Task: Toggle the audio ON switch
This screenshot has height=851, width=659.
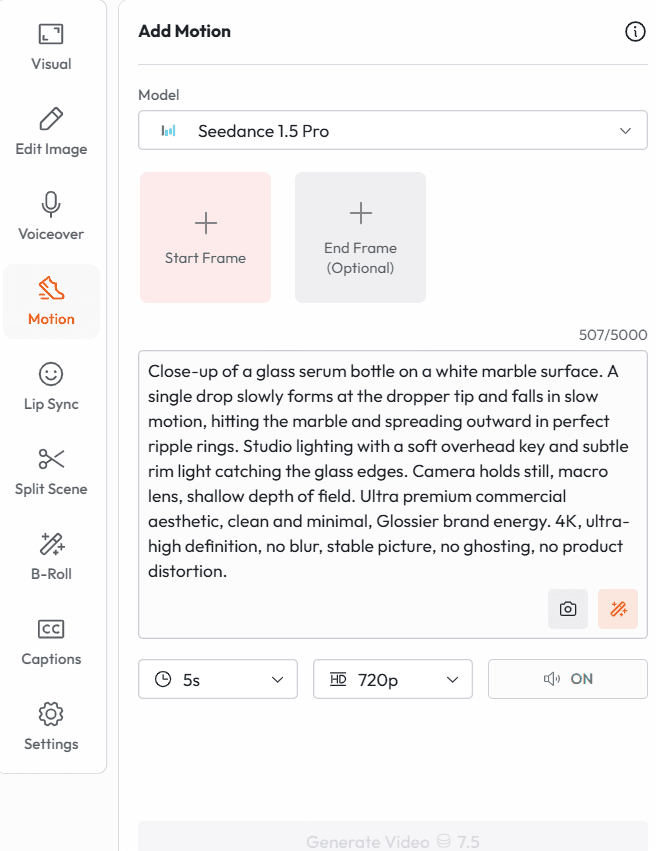Action: click(x=568, y=679)
